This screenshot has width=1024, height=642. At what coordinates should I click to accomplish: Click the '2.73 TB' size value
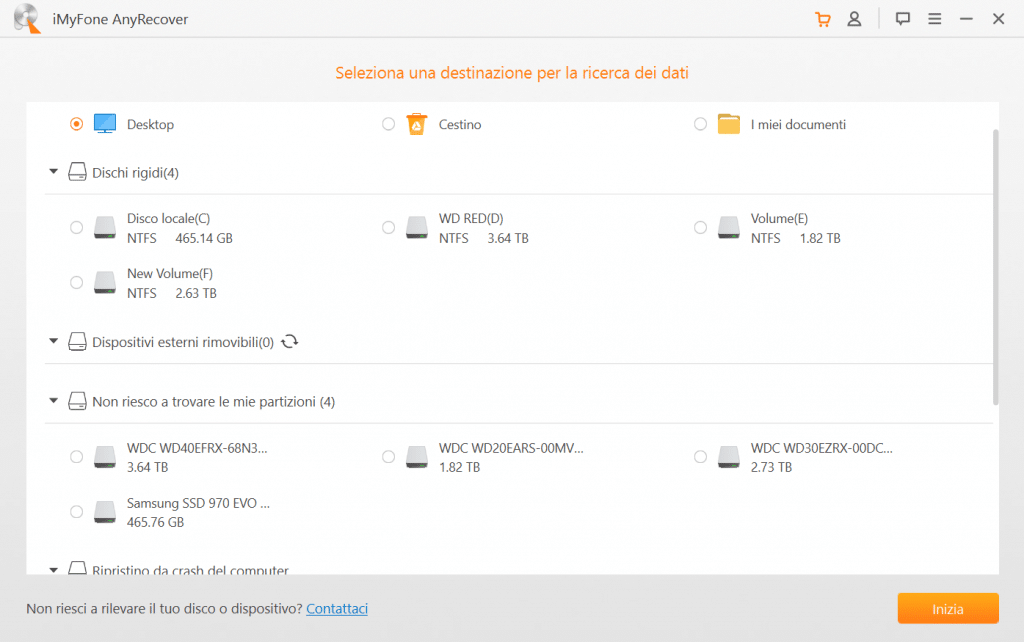click(771, 468)
